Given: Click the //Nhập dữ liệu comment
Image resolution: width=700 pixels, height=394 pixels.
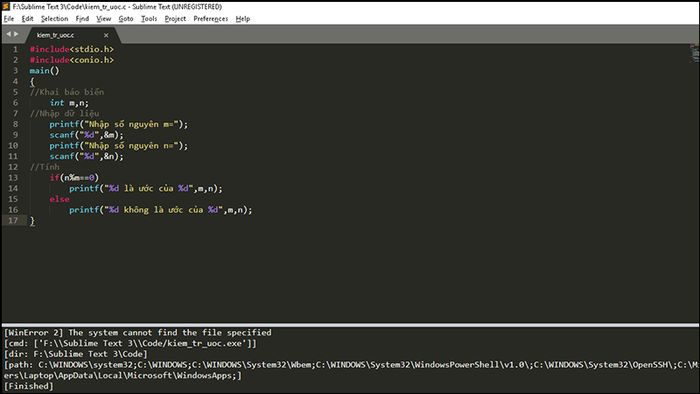Looking at the screenshot, I should tap(64, 113).
